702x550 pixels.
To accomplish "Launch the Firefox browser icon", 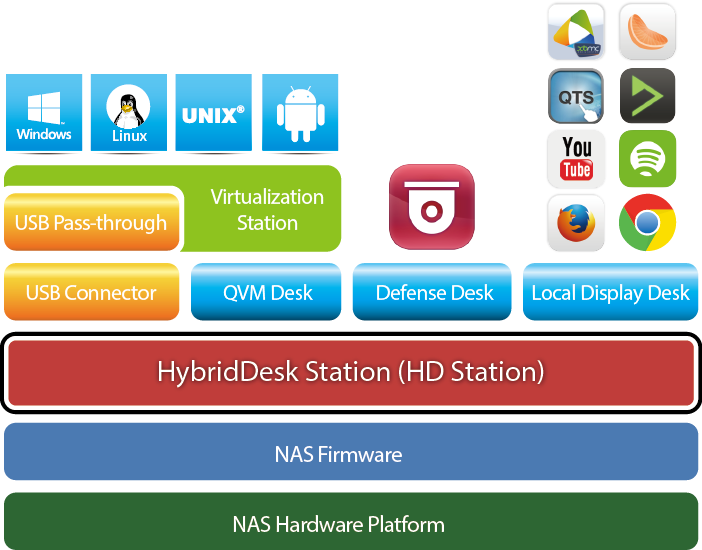I will point(577,222).
